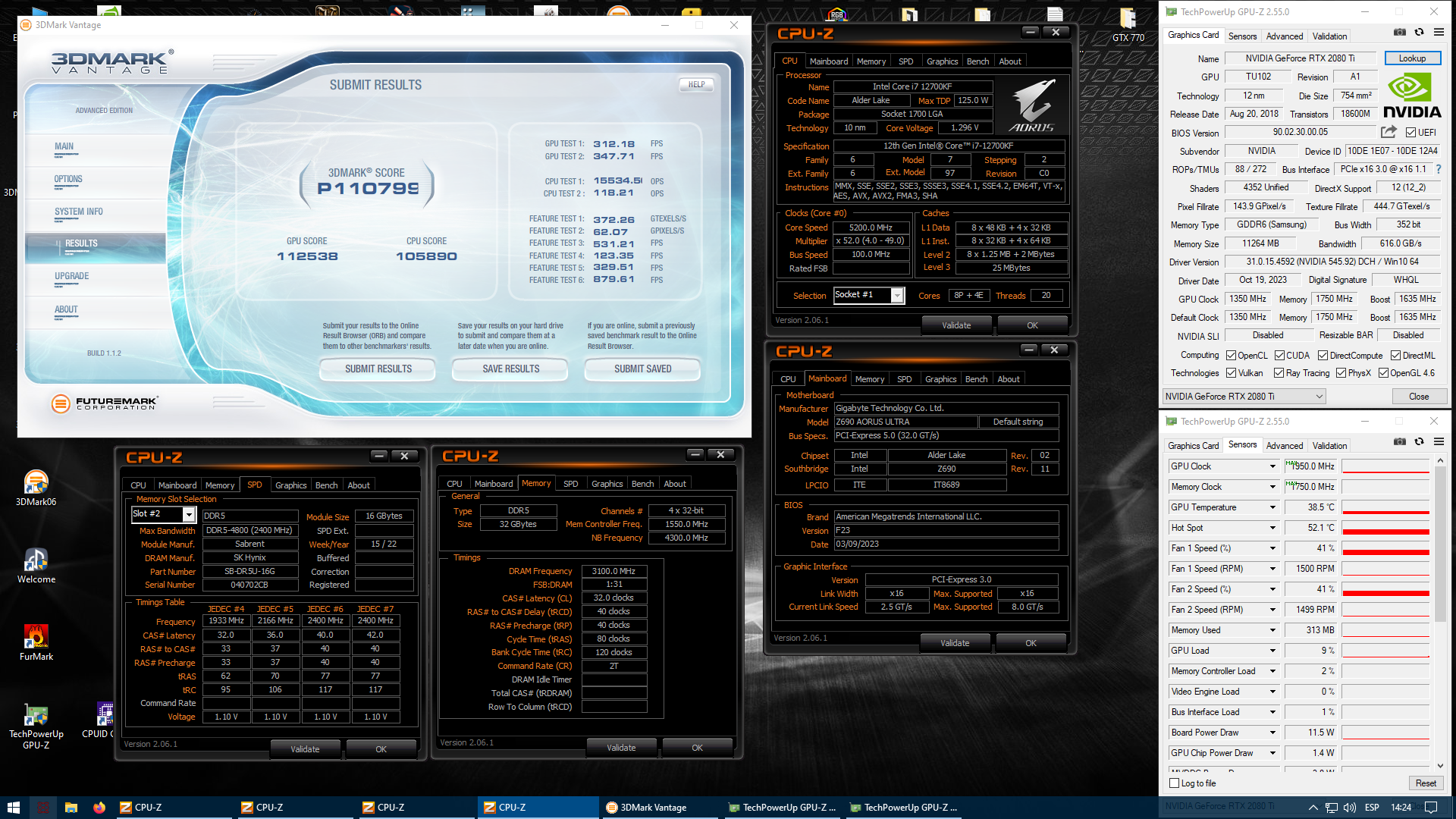Toggle the CUDA checkbox

tap(1279, 355)
